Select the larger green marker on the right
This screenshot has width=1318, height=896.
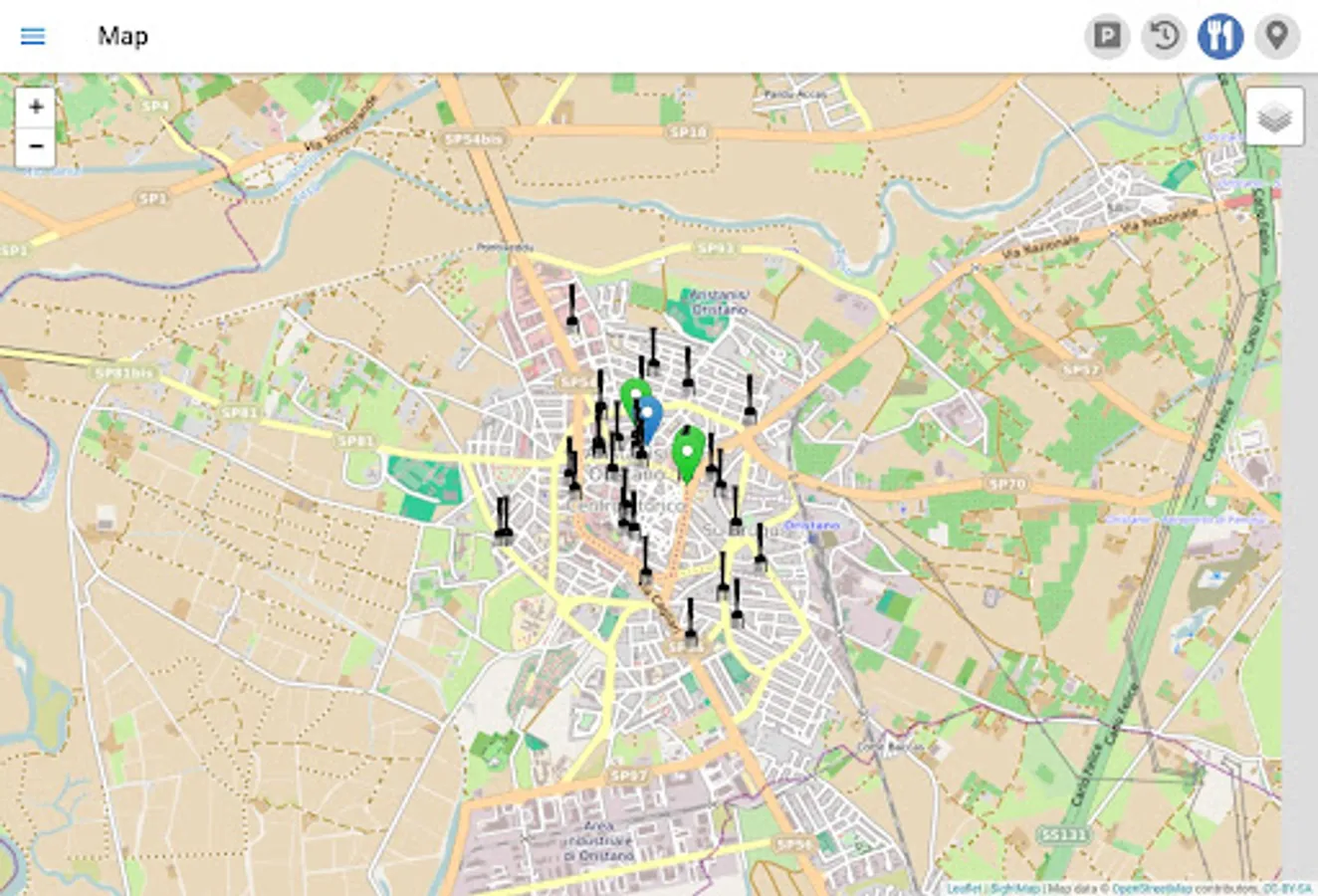688,454
